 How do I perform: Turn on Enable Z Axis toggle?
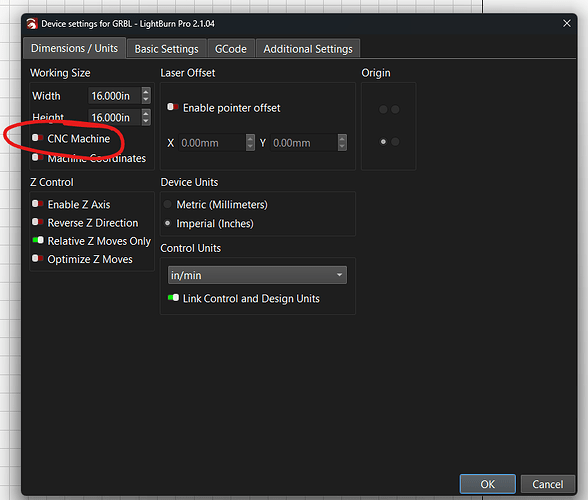(38, 204)
